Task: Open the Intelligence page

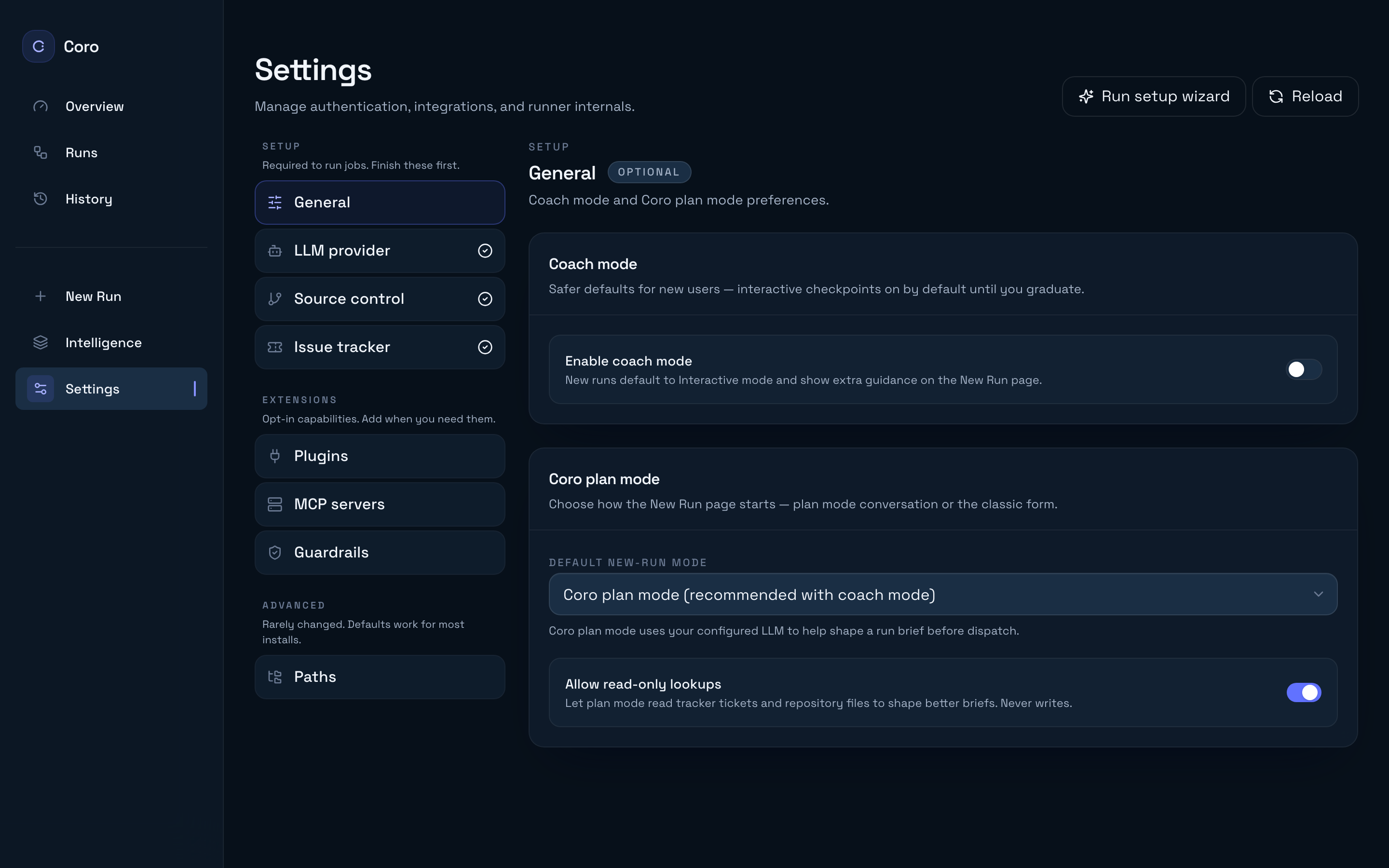Action: [x=111, y=343]
